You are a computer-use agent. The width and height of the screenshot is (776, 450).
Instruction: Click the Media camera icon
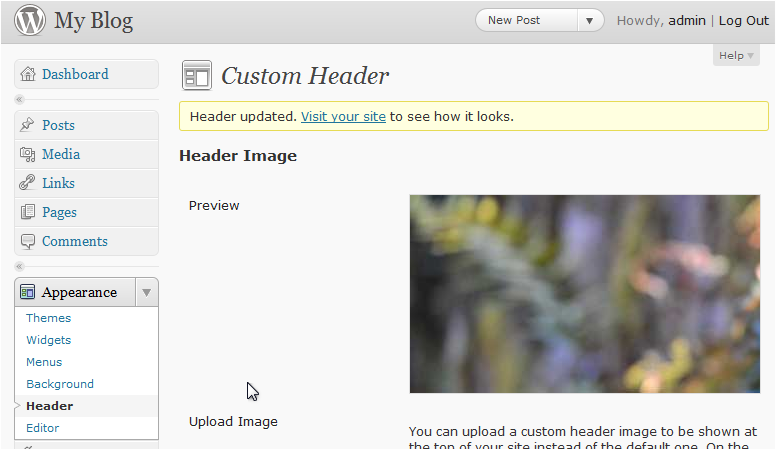click(x=28, y=154)
